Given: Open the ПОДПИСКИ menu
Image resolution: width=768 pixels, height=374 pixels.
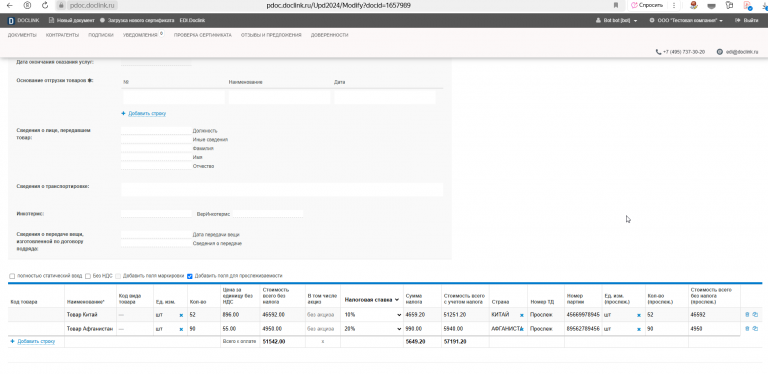Looking at the screenshot, I should coord(101,35).
